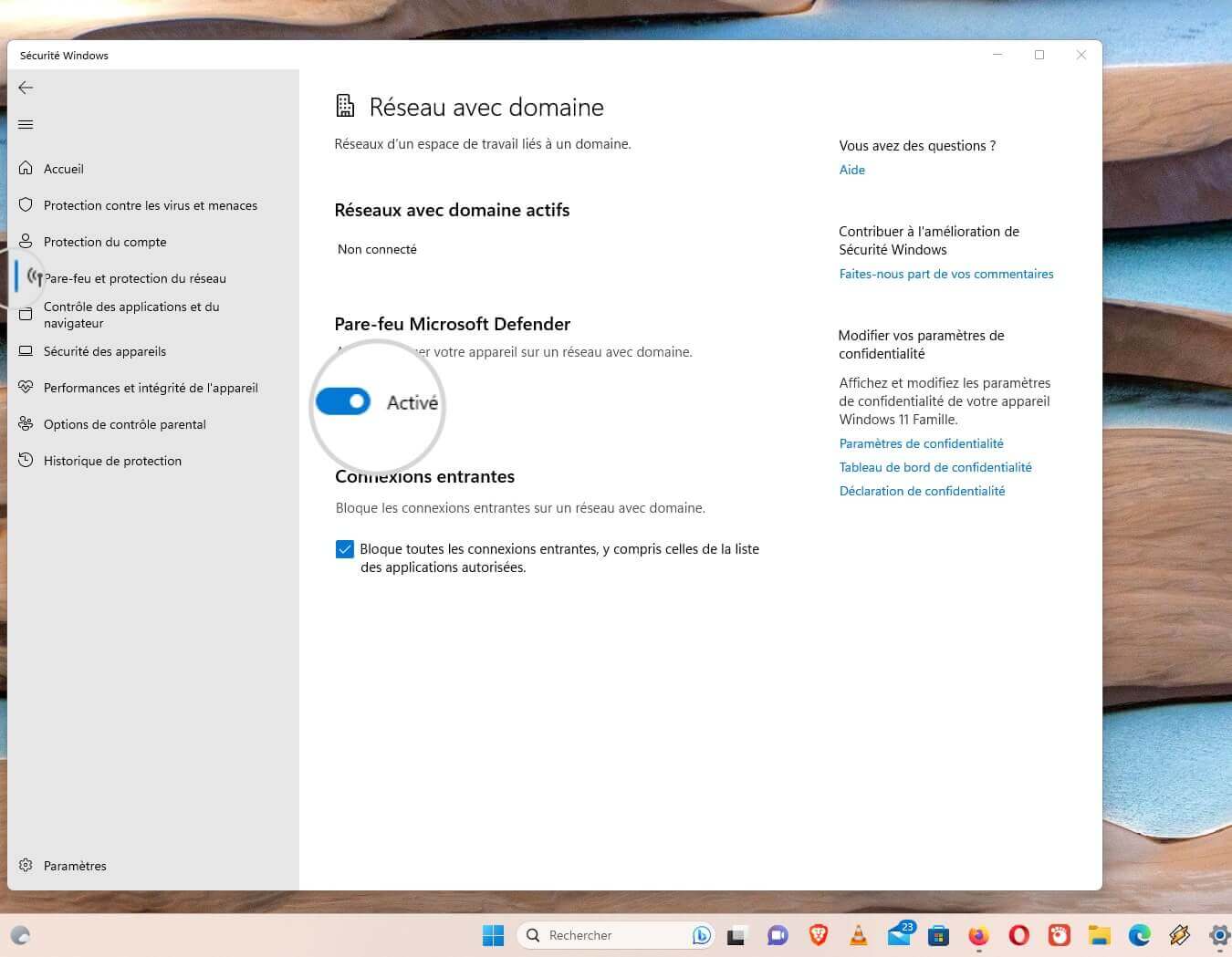Click the Pare-feu Microsoft Defender heading
The image size is (1232, 957).
point(453,324)
